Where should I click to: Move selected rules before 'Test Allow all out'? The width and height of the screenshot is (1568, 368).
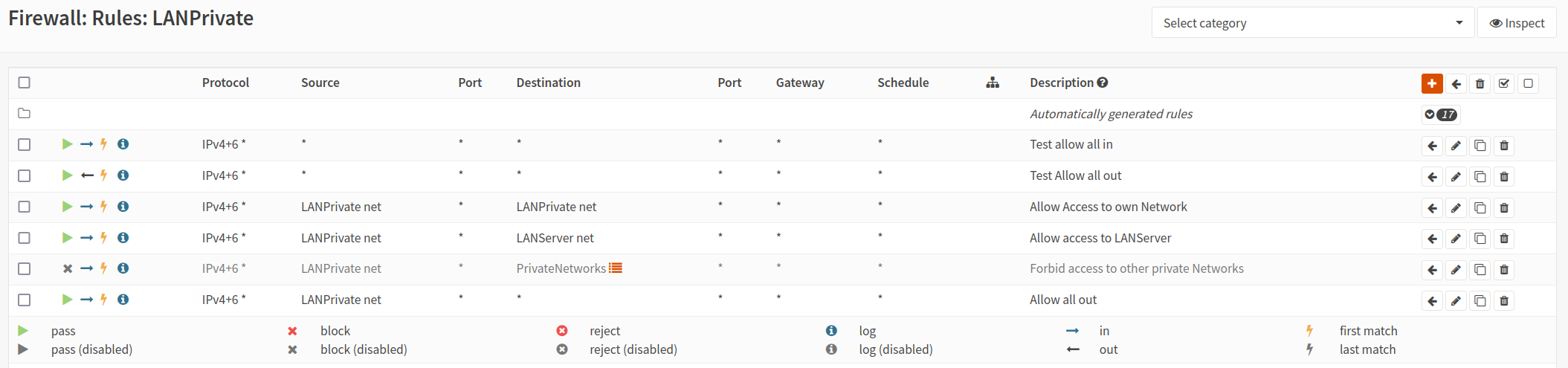1432,177
